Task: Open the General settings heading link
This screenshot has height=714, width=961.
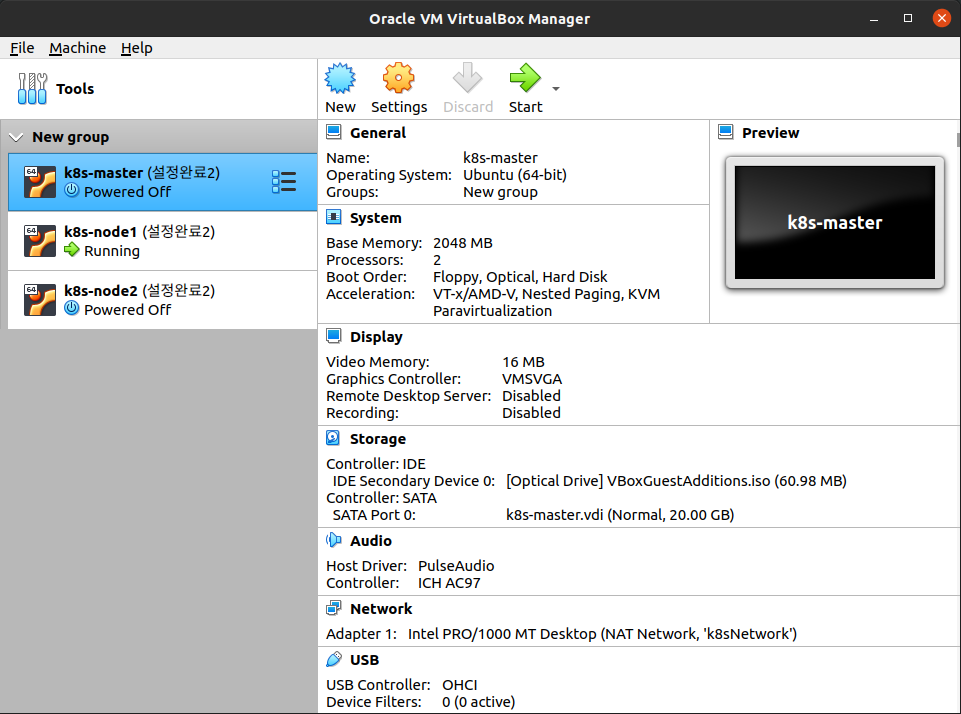Action: pyautogui.click(x=378, y=133)
